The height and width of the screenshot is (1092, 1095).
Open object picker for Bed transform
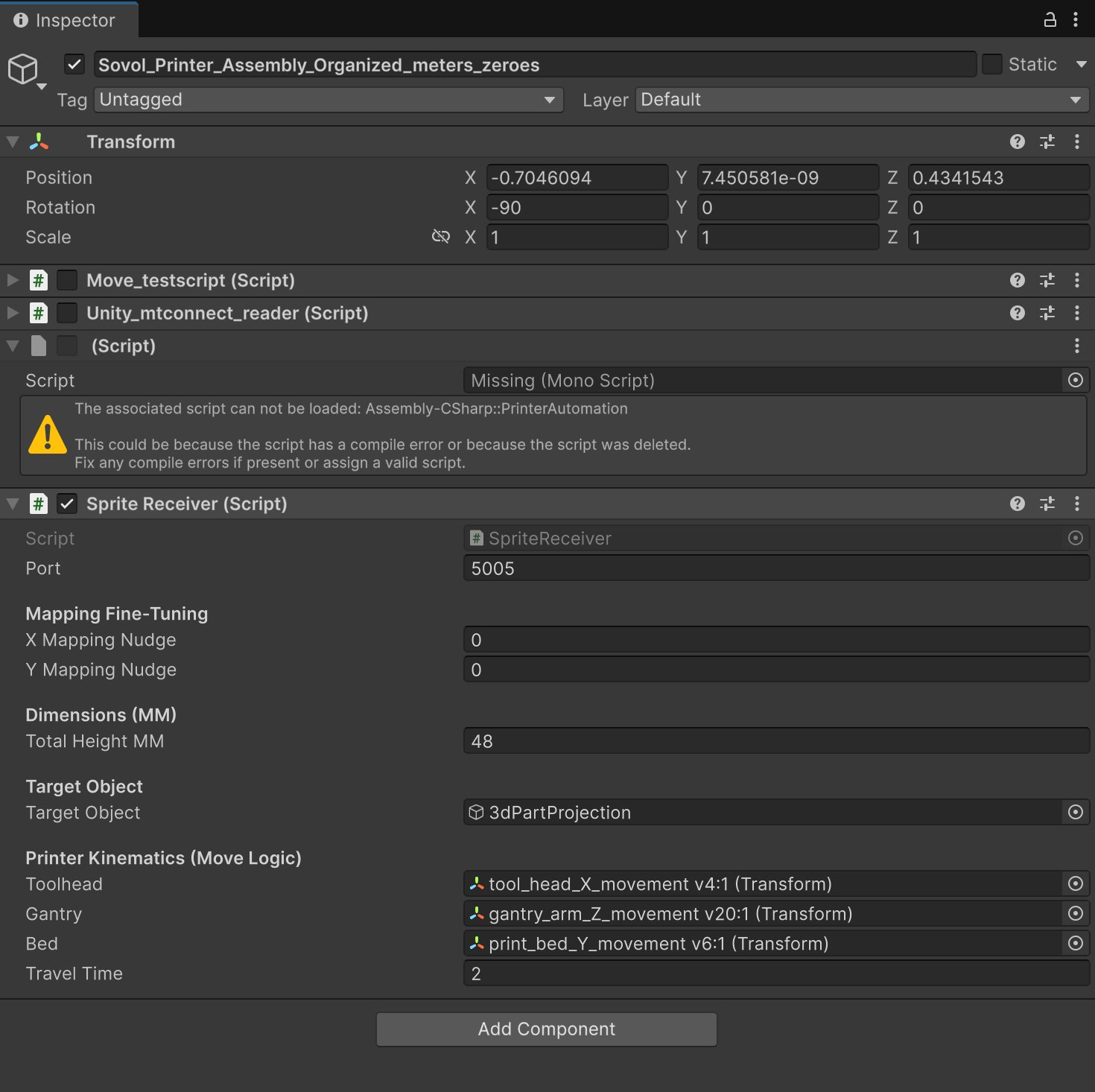[x=1076, y=943]
